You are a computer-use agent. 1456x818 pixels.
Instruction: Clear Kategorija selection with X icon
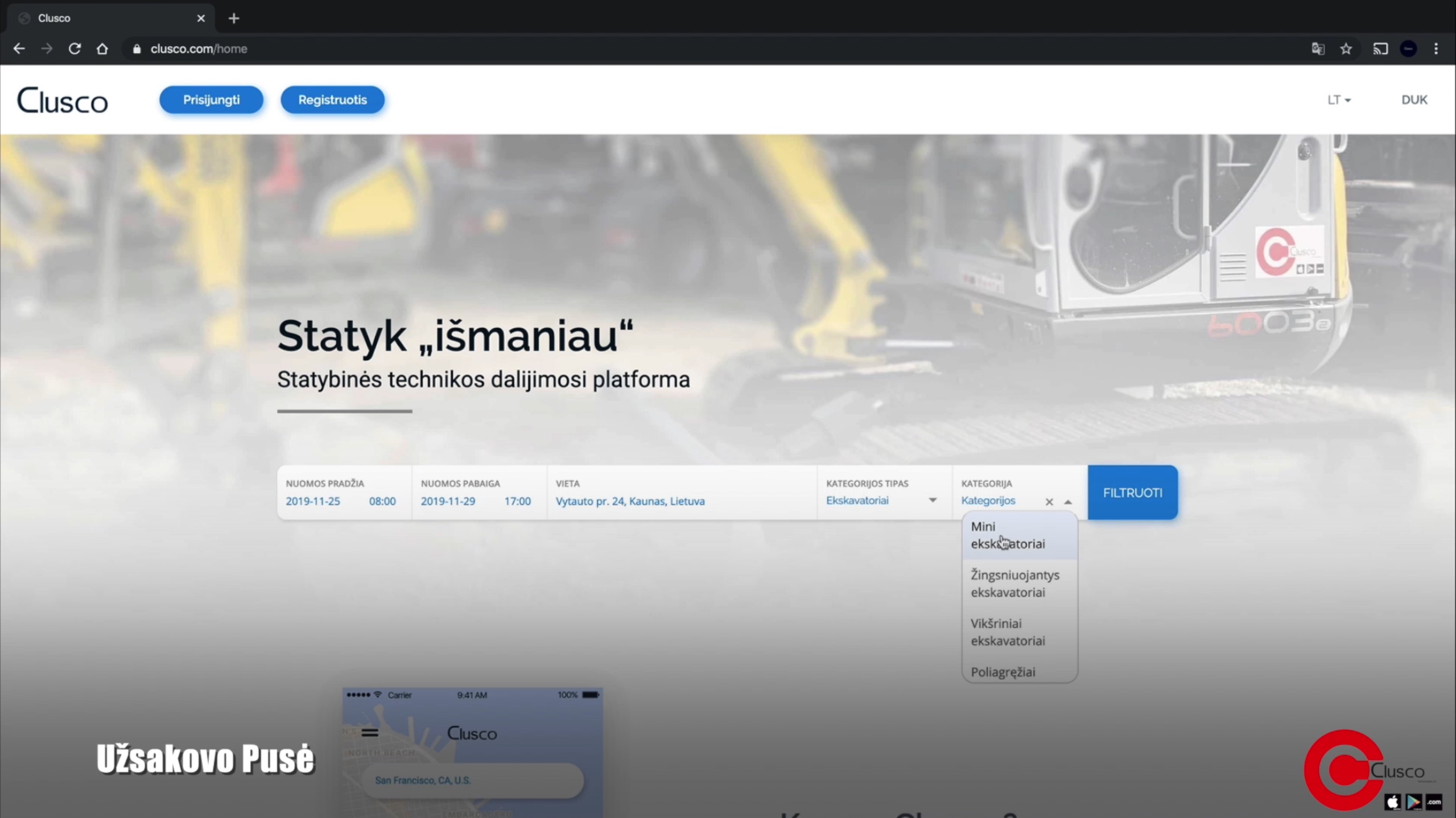pyautogui.click(x=1049, y=502)
